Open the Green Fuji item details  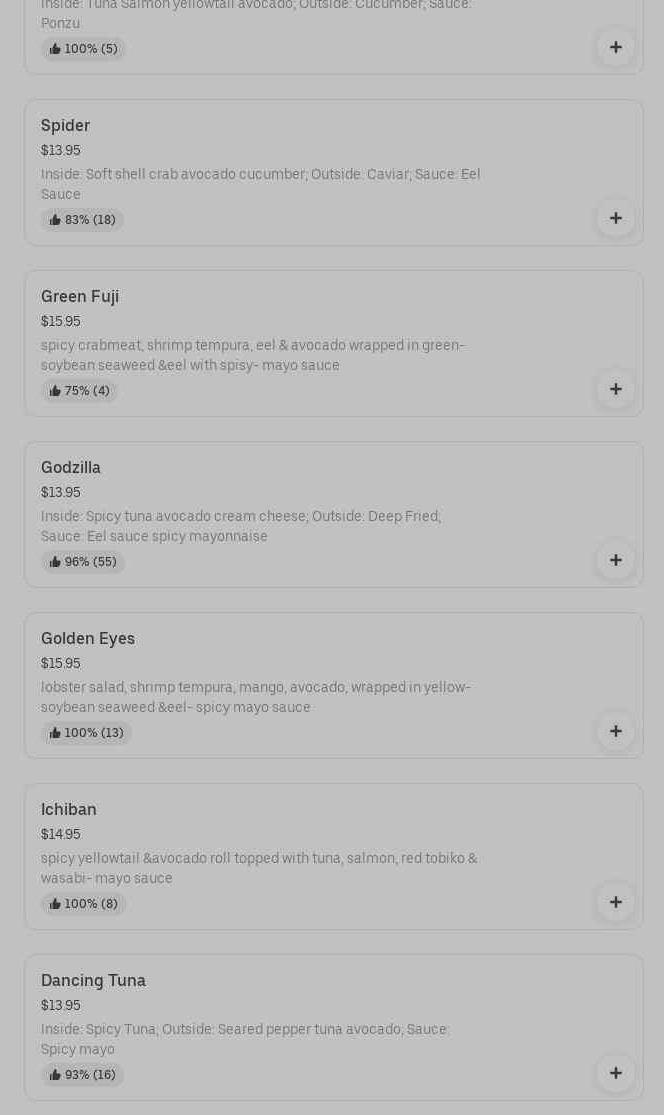coord(80,297)
